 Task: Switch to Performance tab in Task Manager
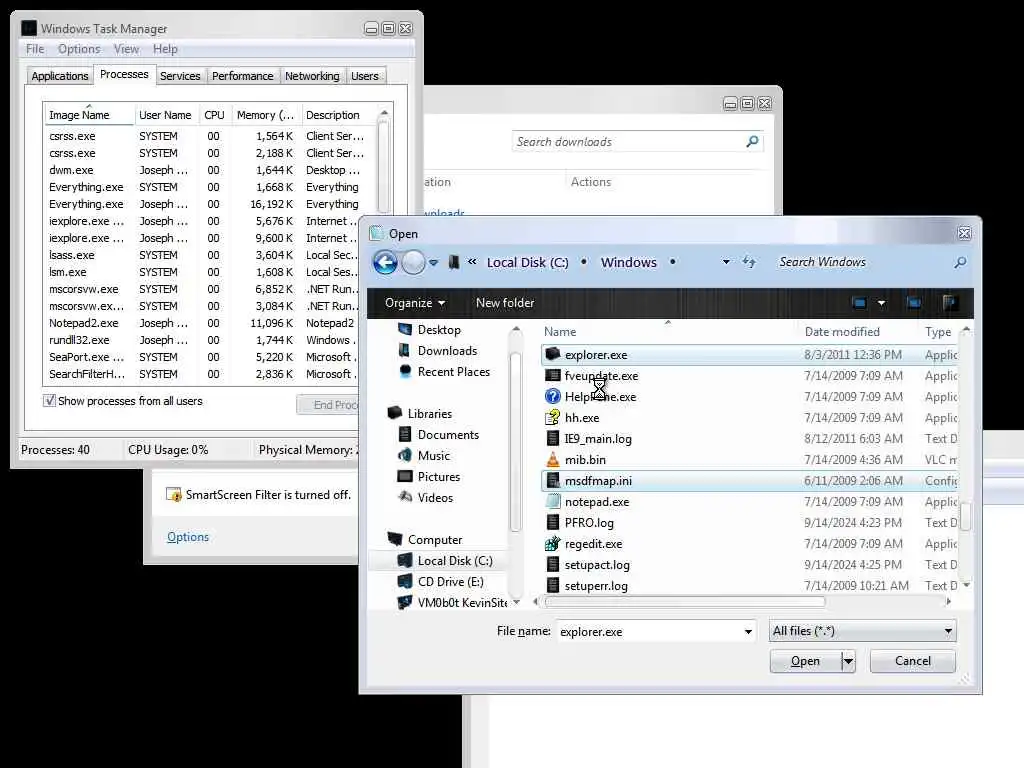pyautogui.click(x=242, y=76)
